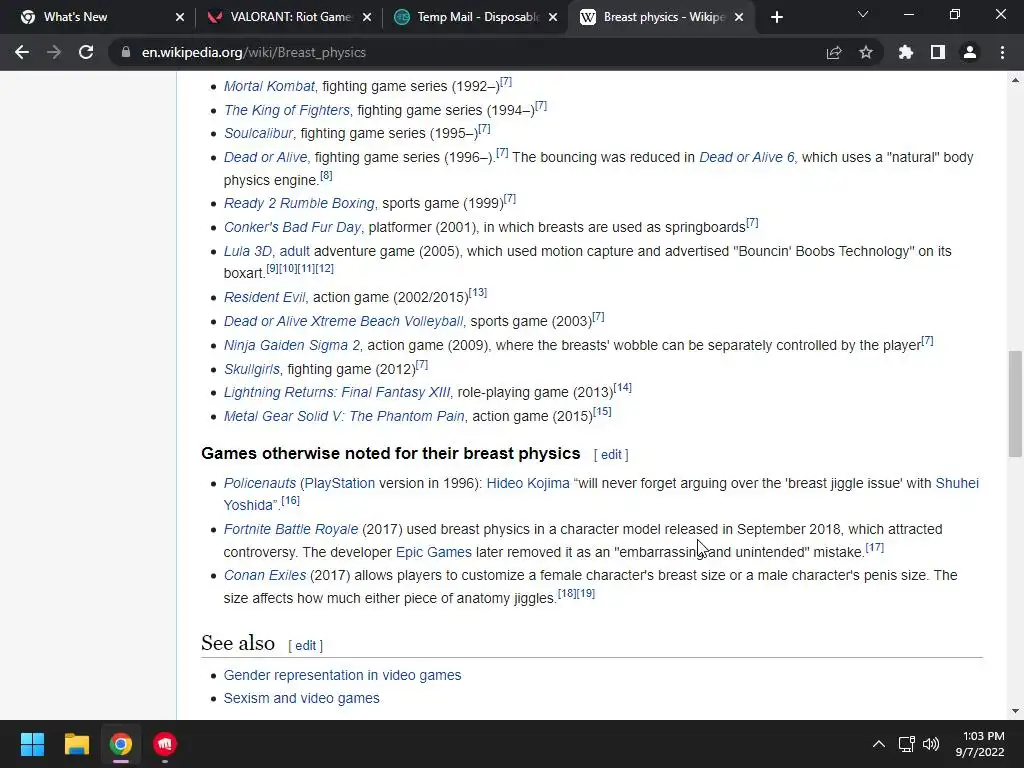Viewport: 1024px width, 768px height.
Task: Switch to the Temp Mail tab
Action: click(x=475, y=17)
